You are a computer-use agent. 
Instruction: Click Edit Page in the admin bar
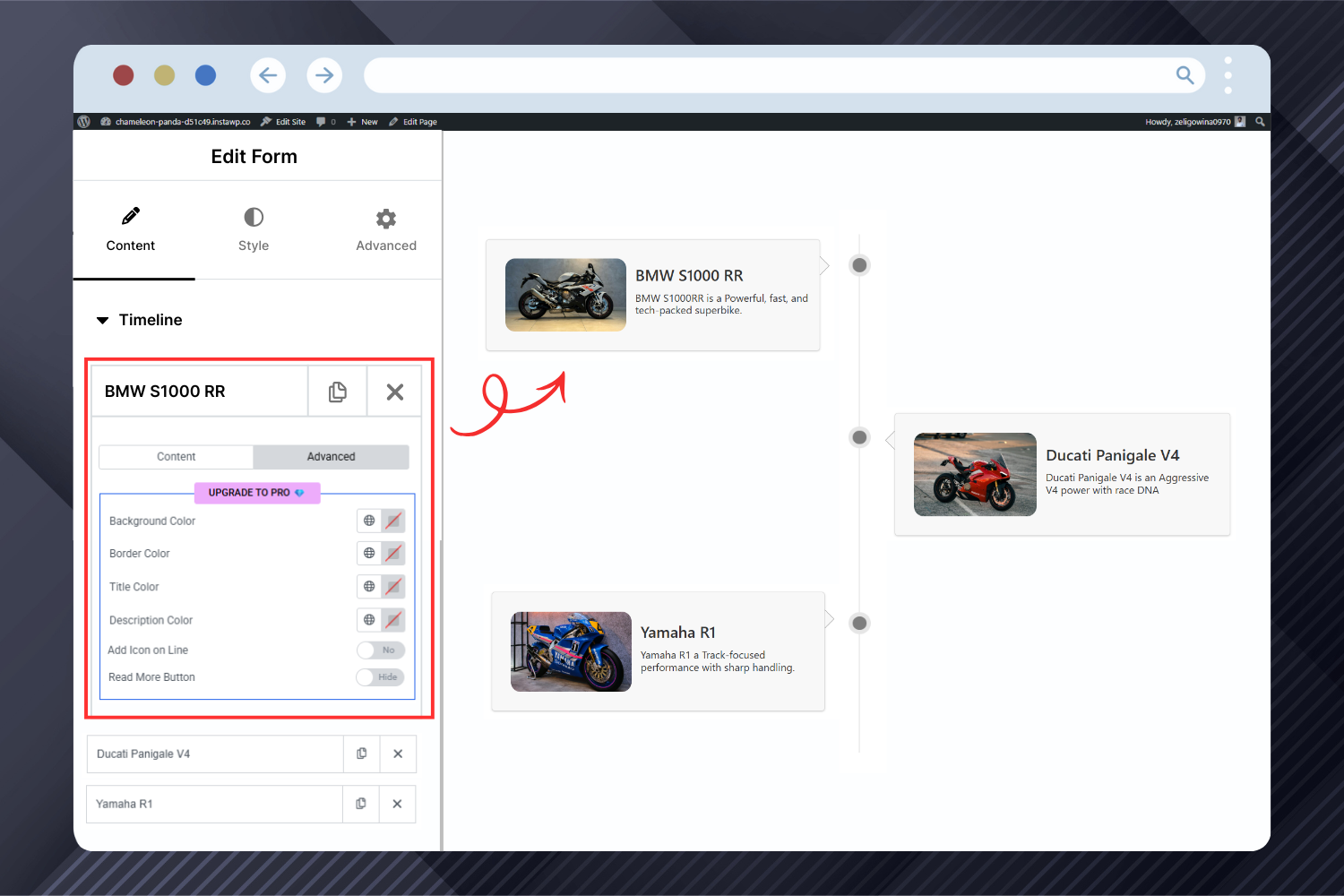click(413, 122)
